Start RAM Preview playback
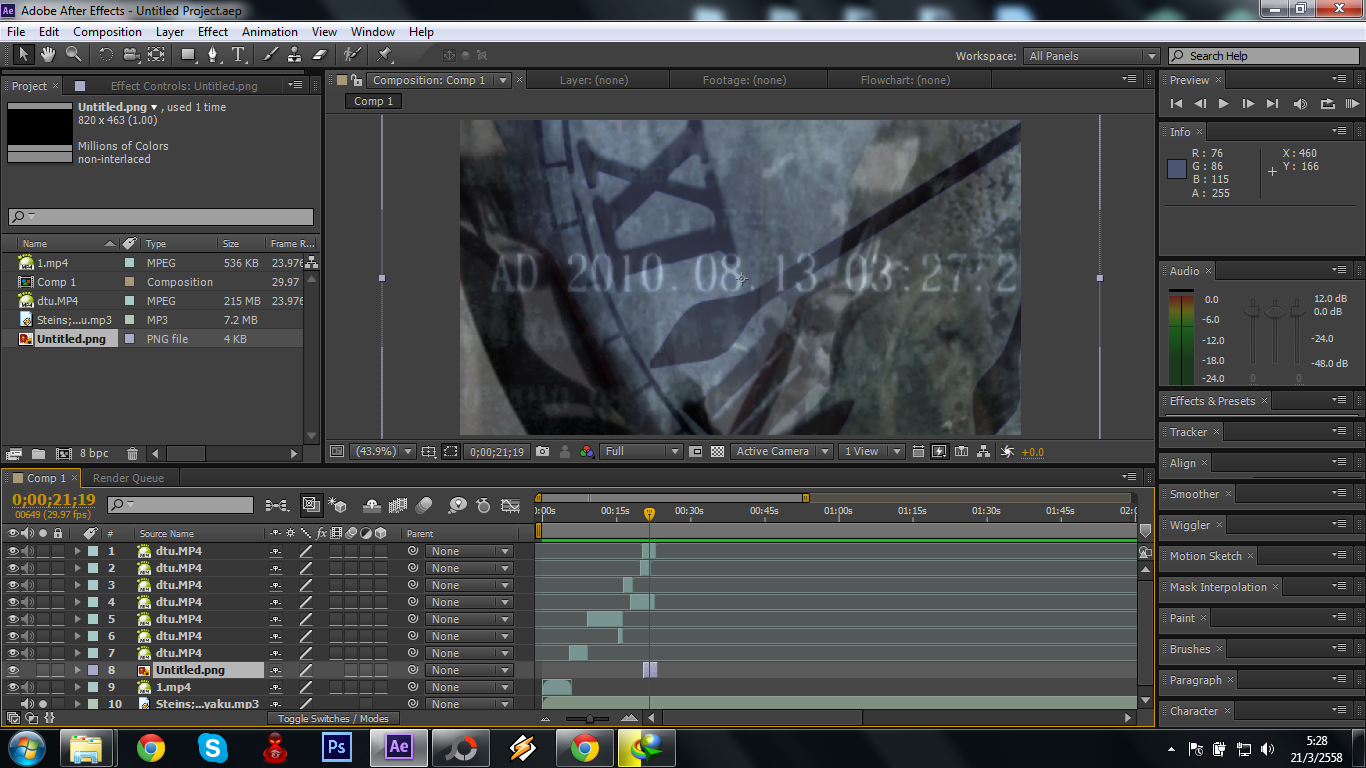This screenshot has height=768, width=1366. (x=1352, y=104)
